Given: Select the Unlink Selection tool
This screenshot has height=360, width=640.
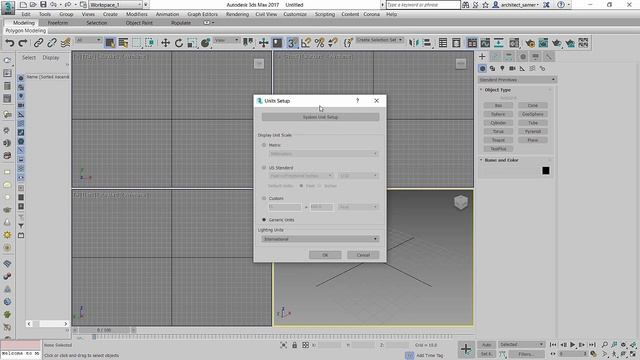Looking at the screenshot, I should pyautogui.click(x=52, y=42).
